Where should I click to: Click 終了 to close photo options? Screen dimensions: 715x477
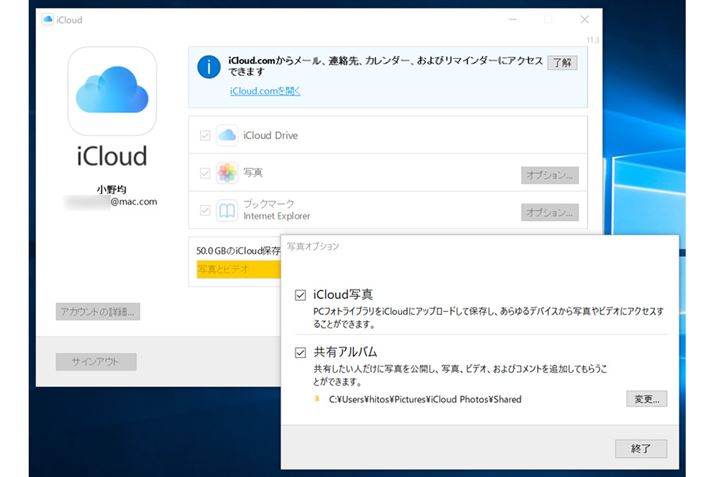pyautogui.click(x=641, y=448)
